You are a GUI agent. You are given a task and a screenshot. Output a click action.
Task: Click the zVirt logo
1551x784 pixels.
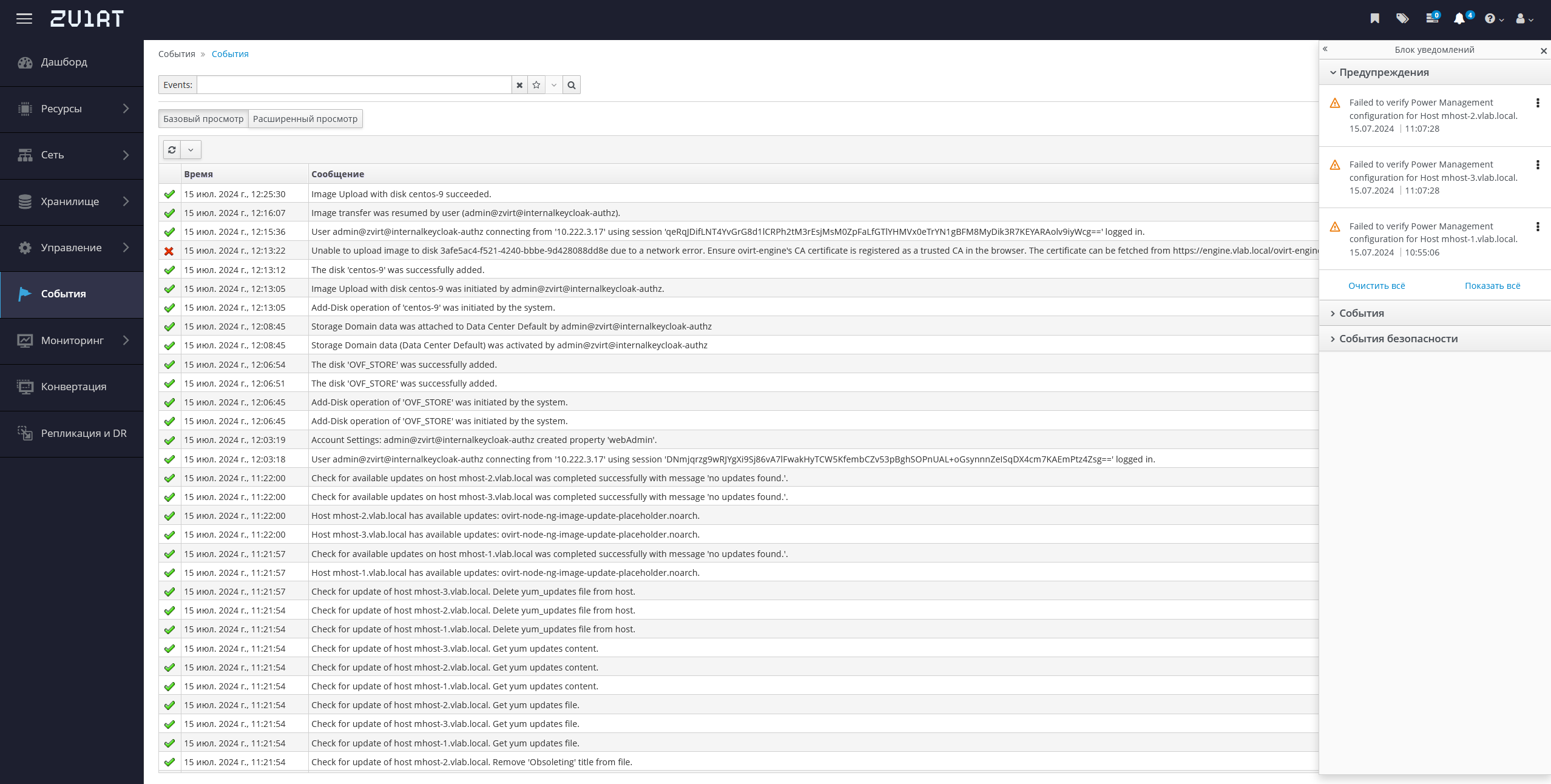(87, 19)
